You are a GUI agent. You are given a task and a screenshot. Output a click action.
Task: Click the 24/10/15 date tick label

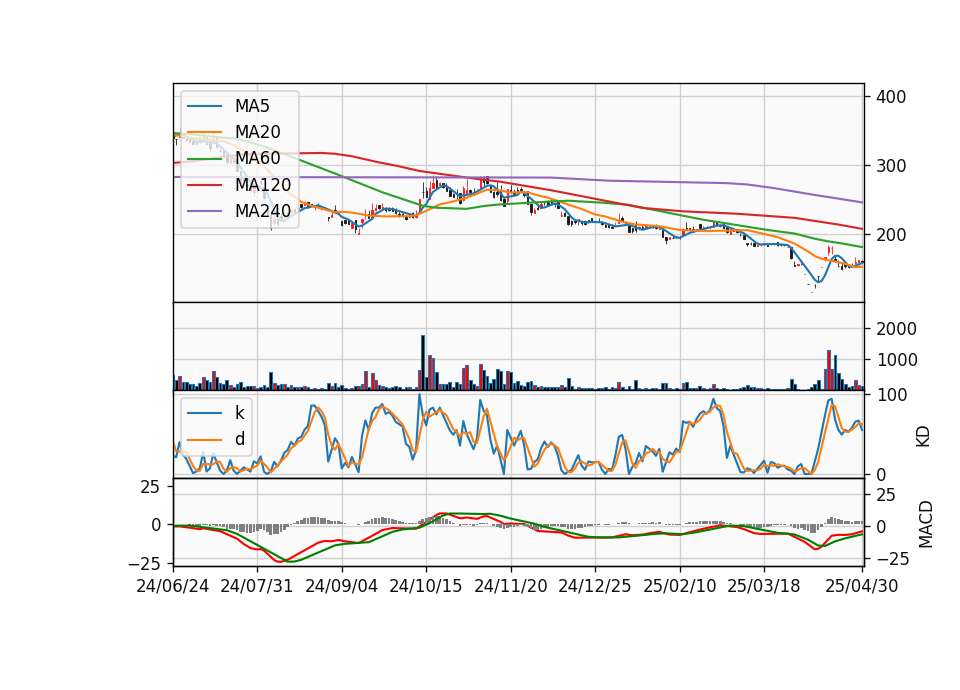pos(426,586)
